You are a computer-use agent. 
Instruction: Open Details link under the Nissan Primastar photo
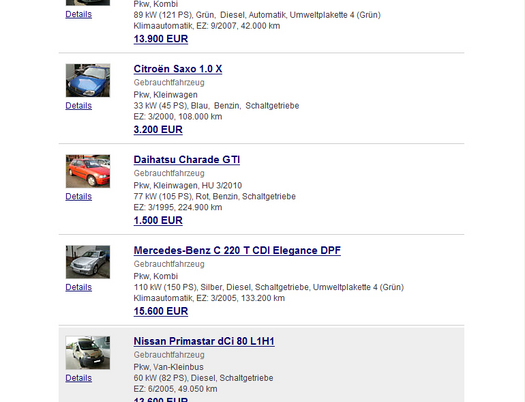(x=78, y=378)
